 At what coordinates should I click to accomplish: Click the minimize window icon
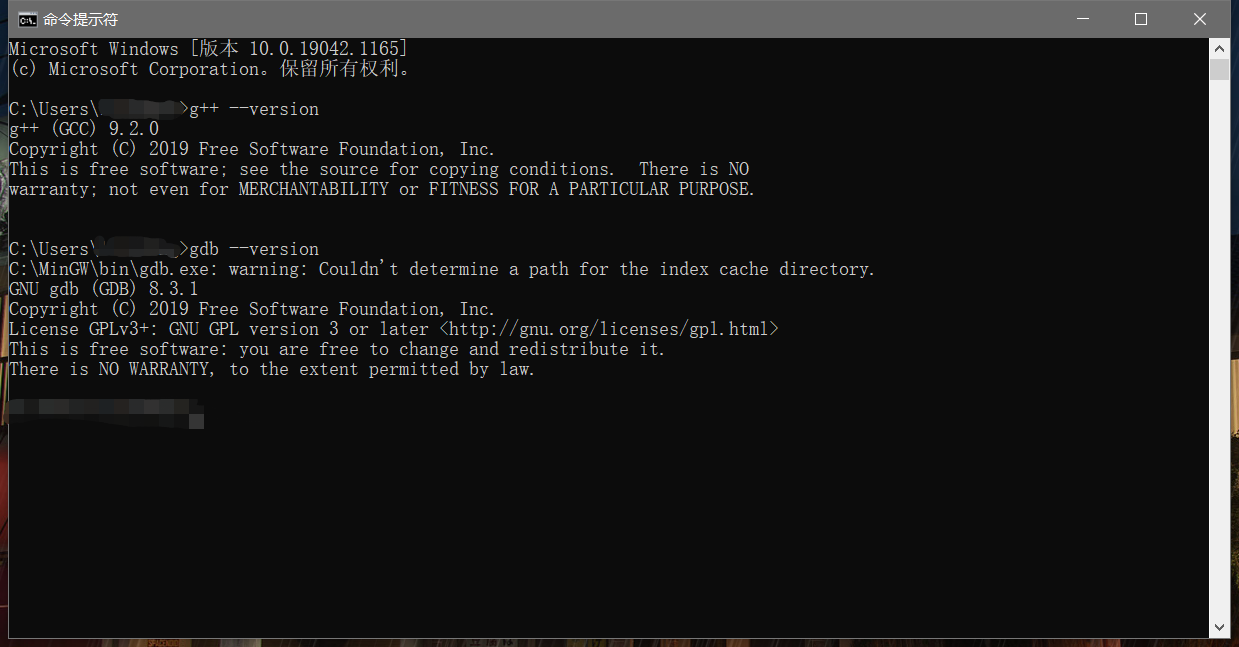coord(1084,18)
